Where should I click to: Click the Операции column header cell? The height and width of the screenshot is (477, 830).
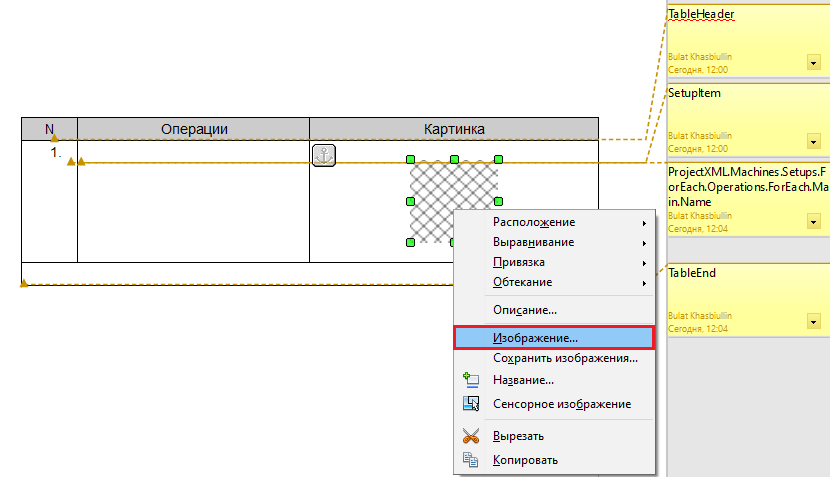point(194,129)
